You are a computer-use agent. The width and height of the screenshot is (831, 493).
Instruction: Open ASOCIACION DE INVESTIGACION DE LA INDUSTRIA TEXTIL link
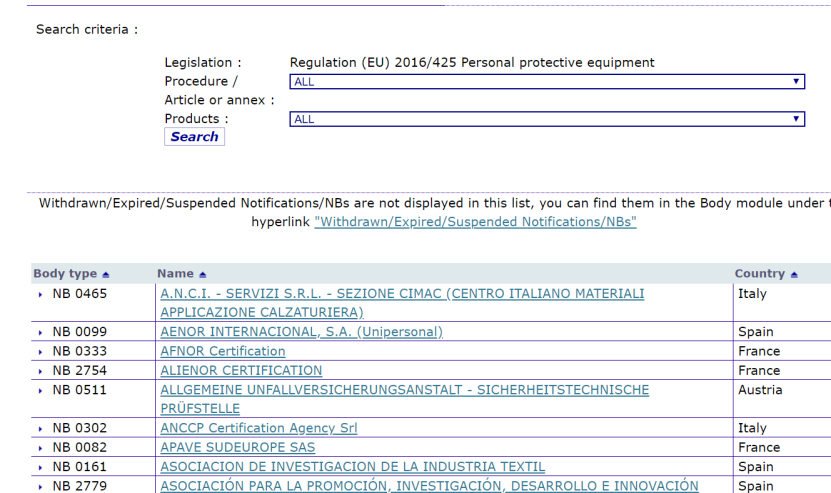coord(352,466)
